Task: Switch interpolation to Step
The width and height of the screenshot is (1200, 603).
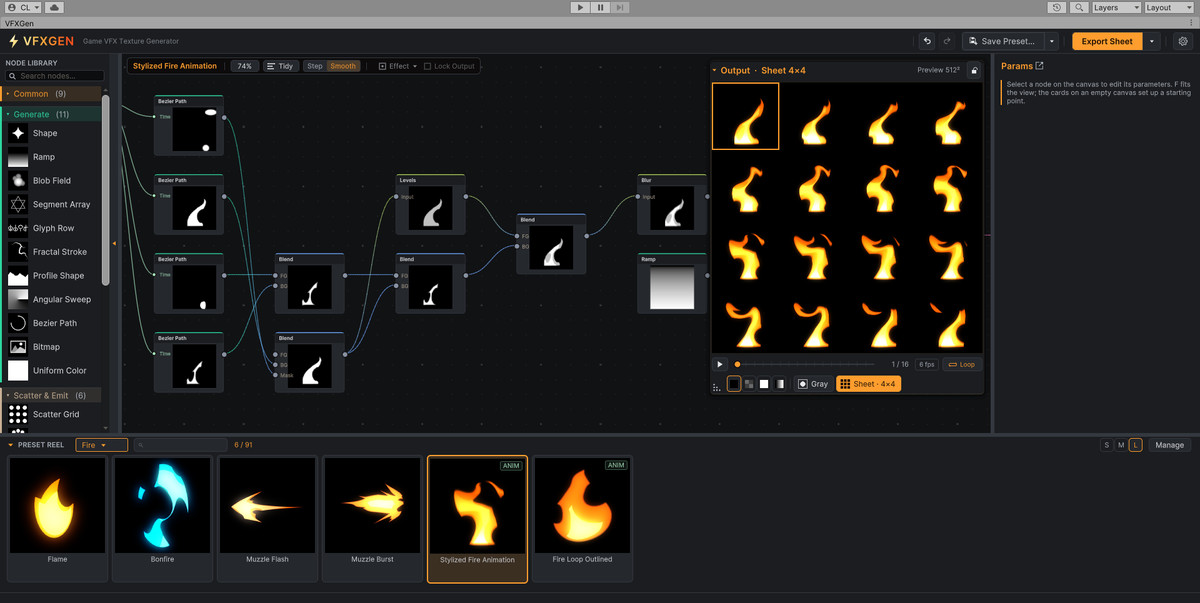Action: [x=315, y=66]
